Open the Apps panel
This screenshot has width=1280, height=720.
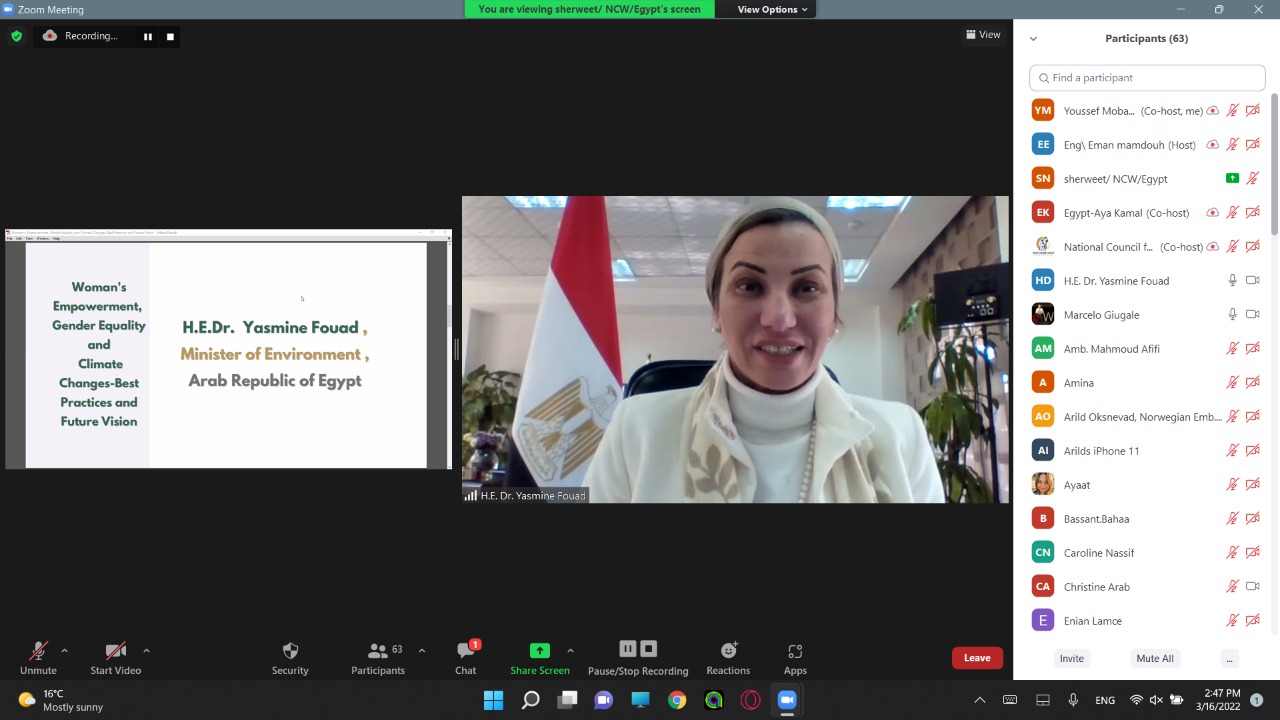(795, 657)
